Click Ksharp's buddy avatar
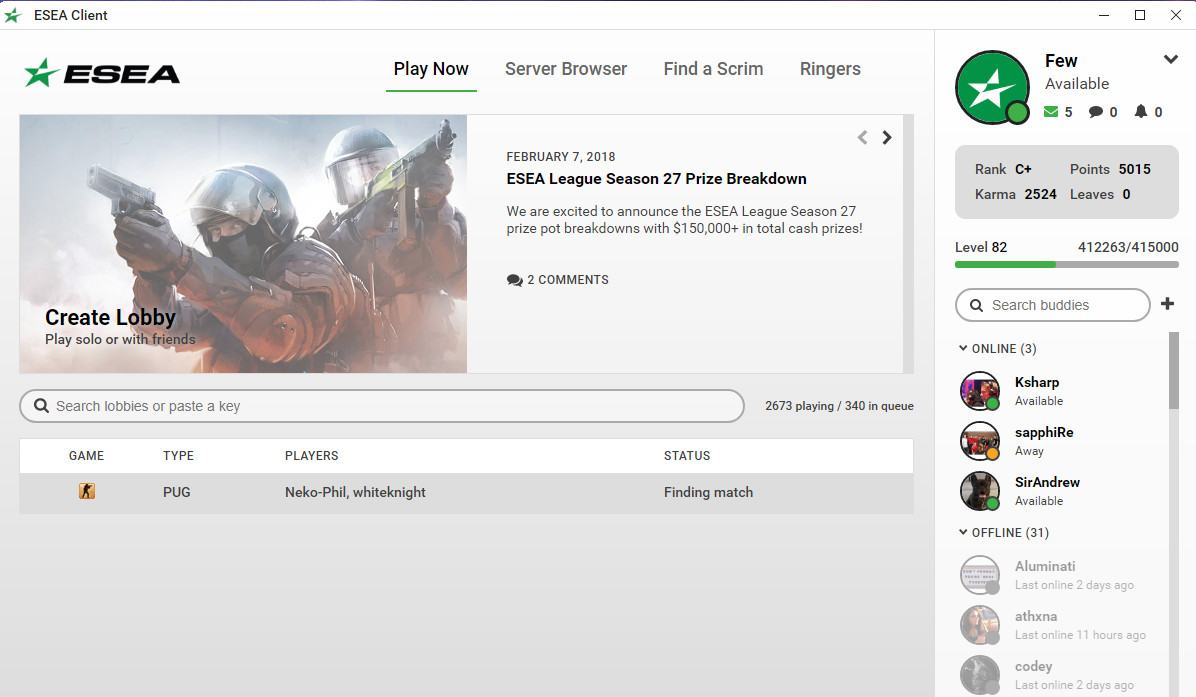Image resolution: width=1196 pixels, height=697 pixels. pos(979,391)
